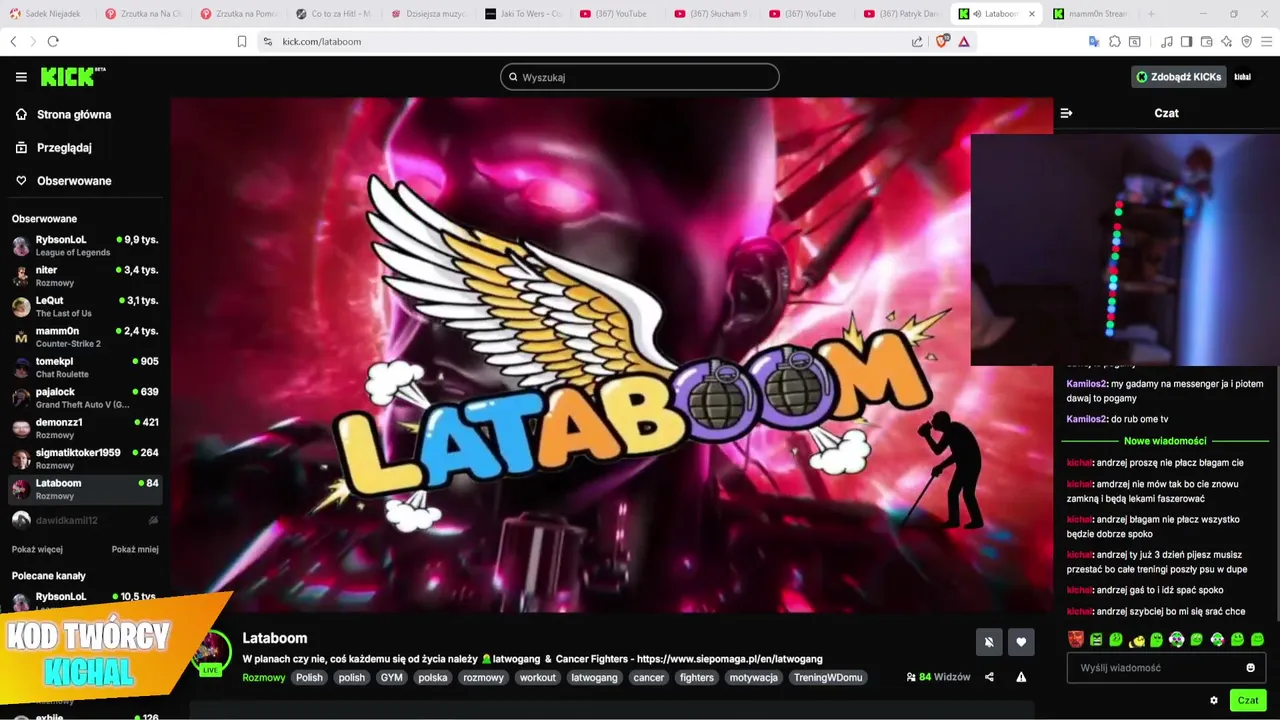The width and height of the screenshot is (1280, 720).
Task: Open Leo AI sparkle icon
Action: 1227,41
